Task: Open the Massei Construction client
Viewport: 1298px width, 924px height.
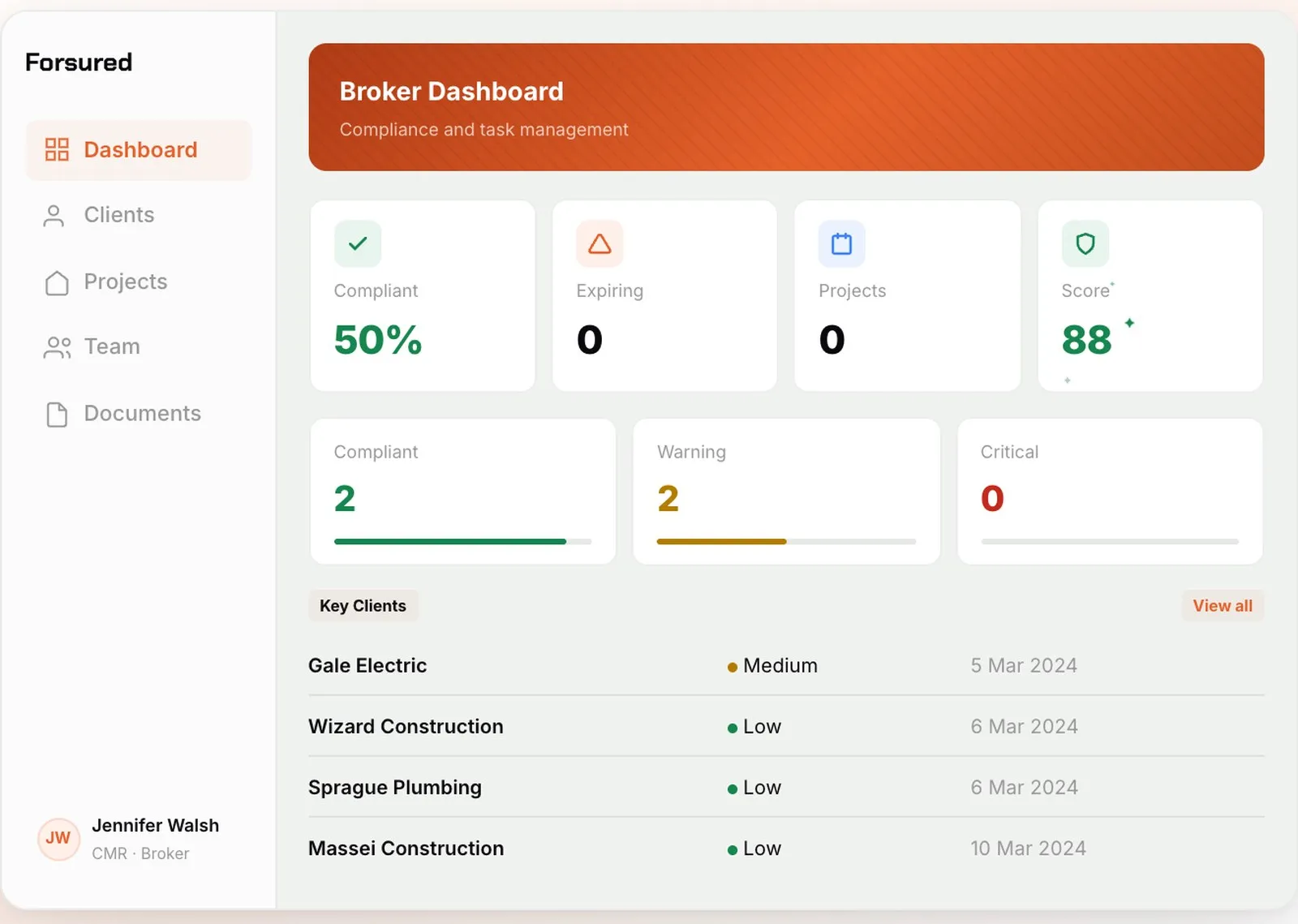Action: click(786, 848)
